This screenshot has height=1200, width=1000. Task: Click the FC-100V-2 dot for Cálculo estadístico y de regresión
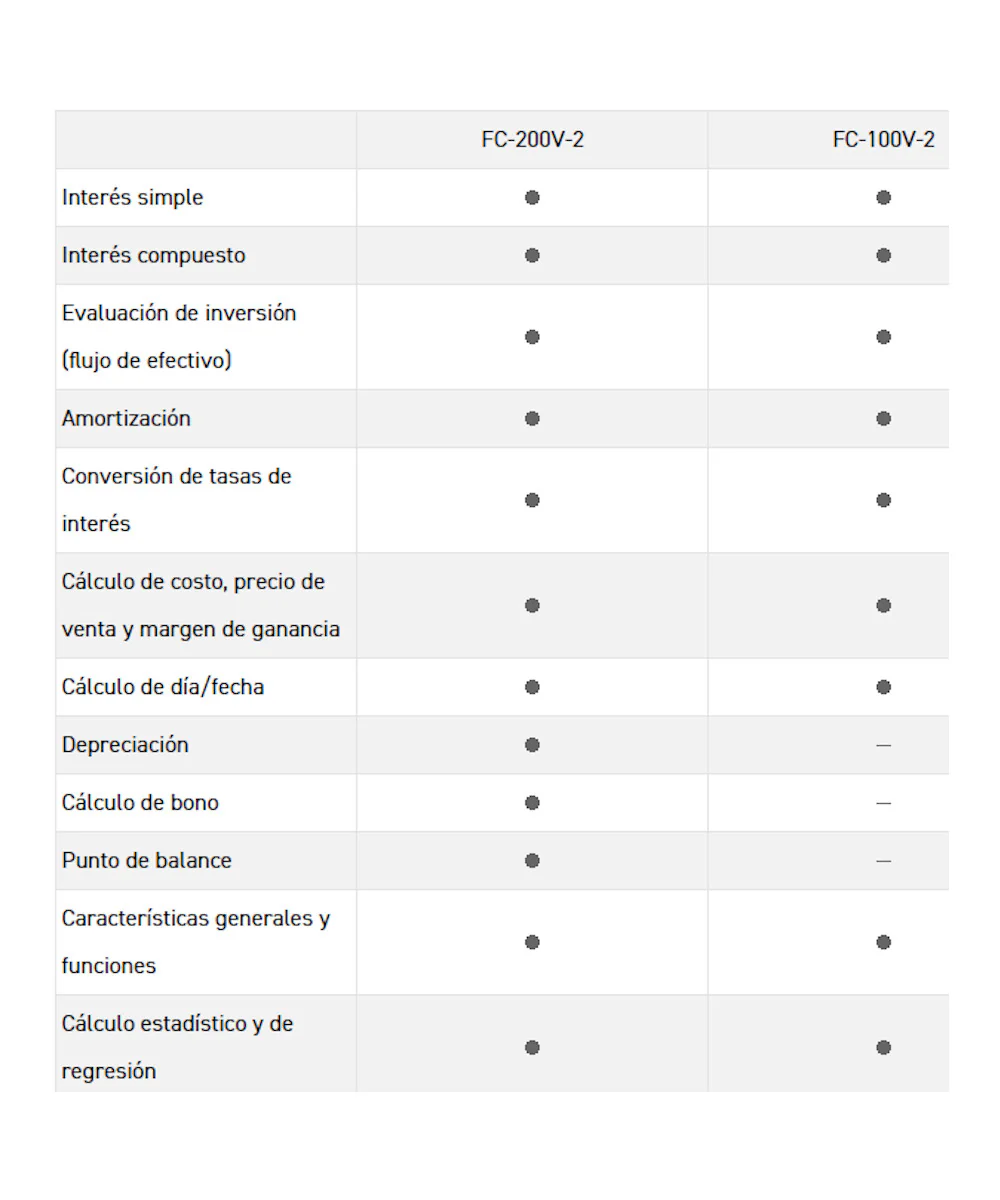click(883, 1047)
